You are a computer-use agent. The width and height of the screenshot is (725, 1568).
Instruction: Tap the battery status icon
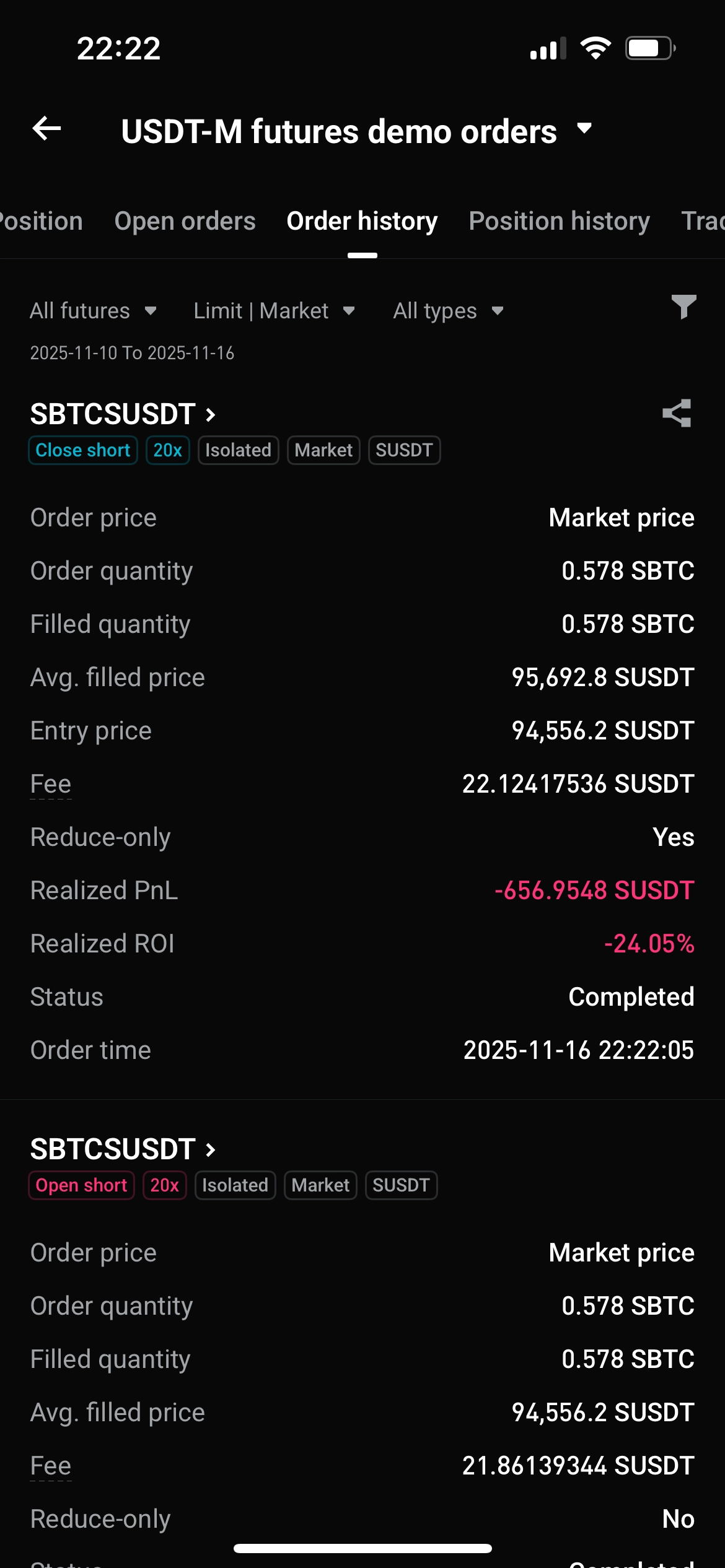(649, 48)
